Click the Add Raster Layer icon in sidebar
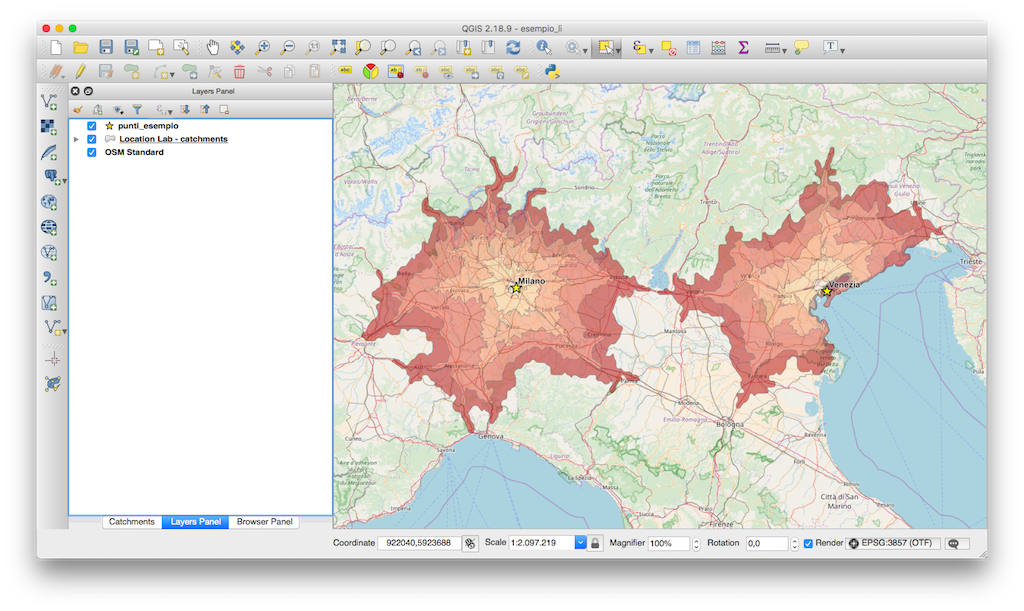Screen dimensions: 1024x611 tap(49, 127)
